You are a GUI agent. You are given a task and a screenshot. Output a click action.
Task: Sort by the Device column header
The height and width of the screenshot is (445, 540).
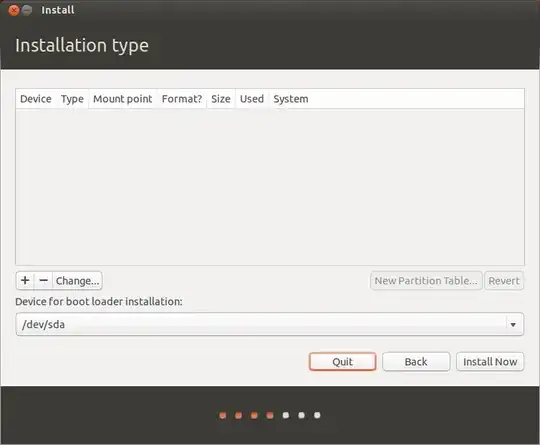[x=35, y=99]
